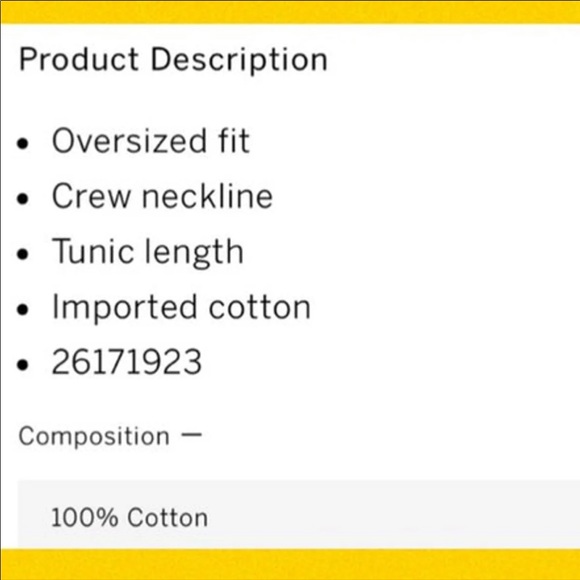Click the 100% Cotton composition text
This screenshot has width=580, height=580.
[129, 517]
